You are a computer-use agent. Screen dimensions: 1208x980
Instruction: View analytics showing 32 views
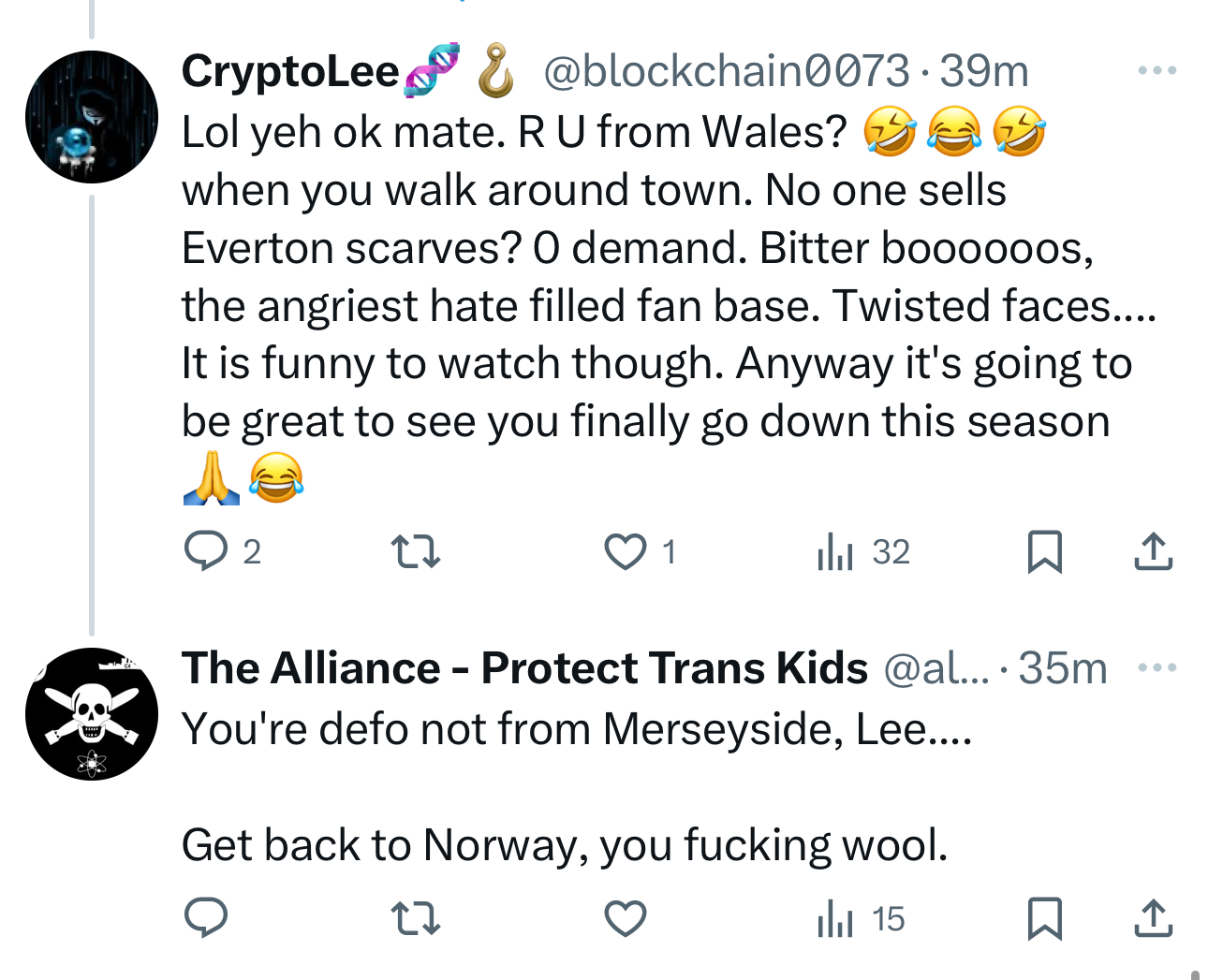(x=862, y=551)
